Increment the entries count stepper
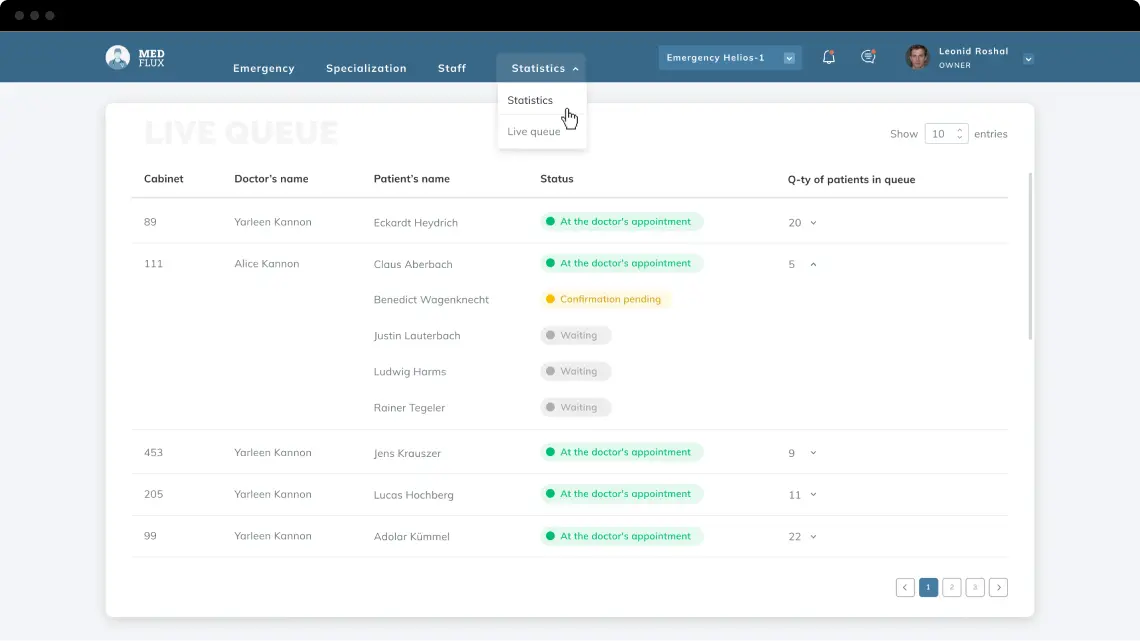 coord(957,129)
